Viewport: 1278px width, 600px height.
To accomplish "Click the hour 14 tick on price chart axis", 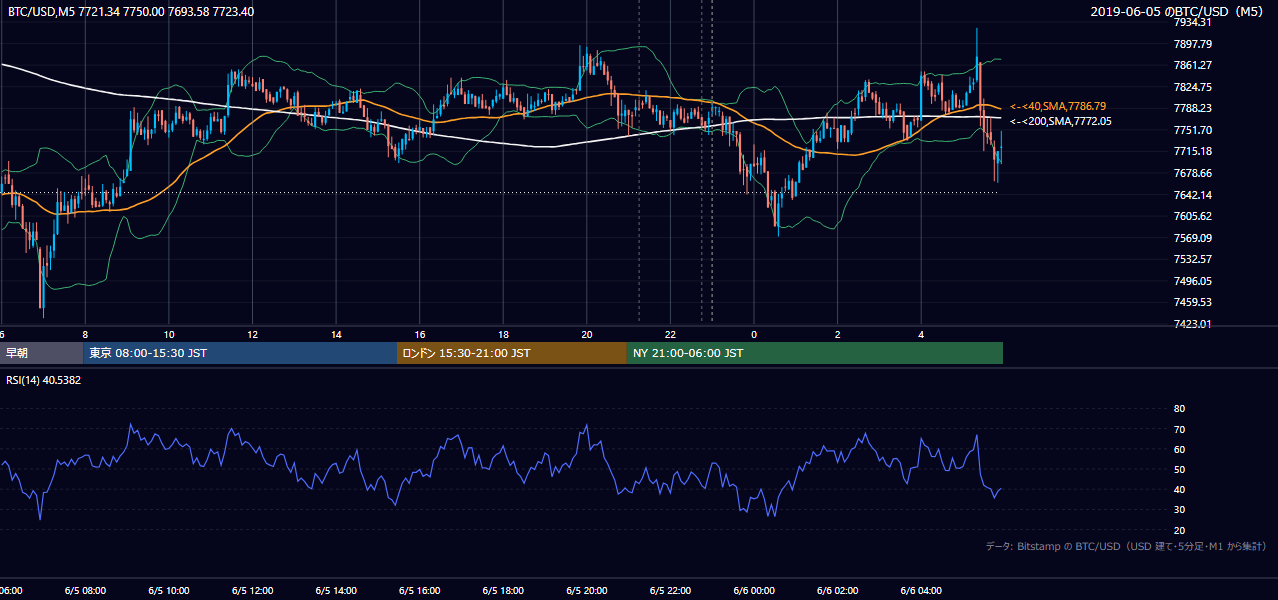I will [x=337, y=335].
